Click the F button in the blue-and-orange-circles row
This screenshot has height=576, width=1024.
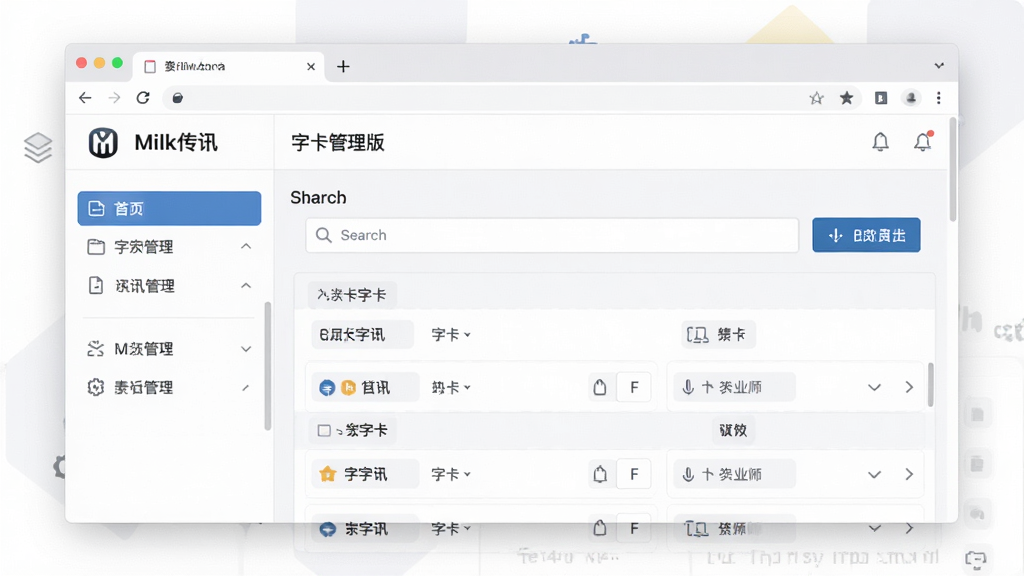click(x=633, y=387)
